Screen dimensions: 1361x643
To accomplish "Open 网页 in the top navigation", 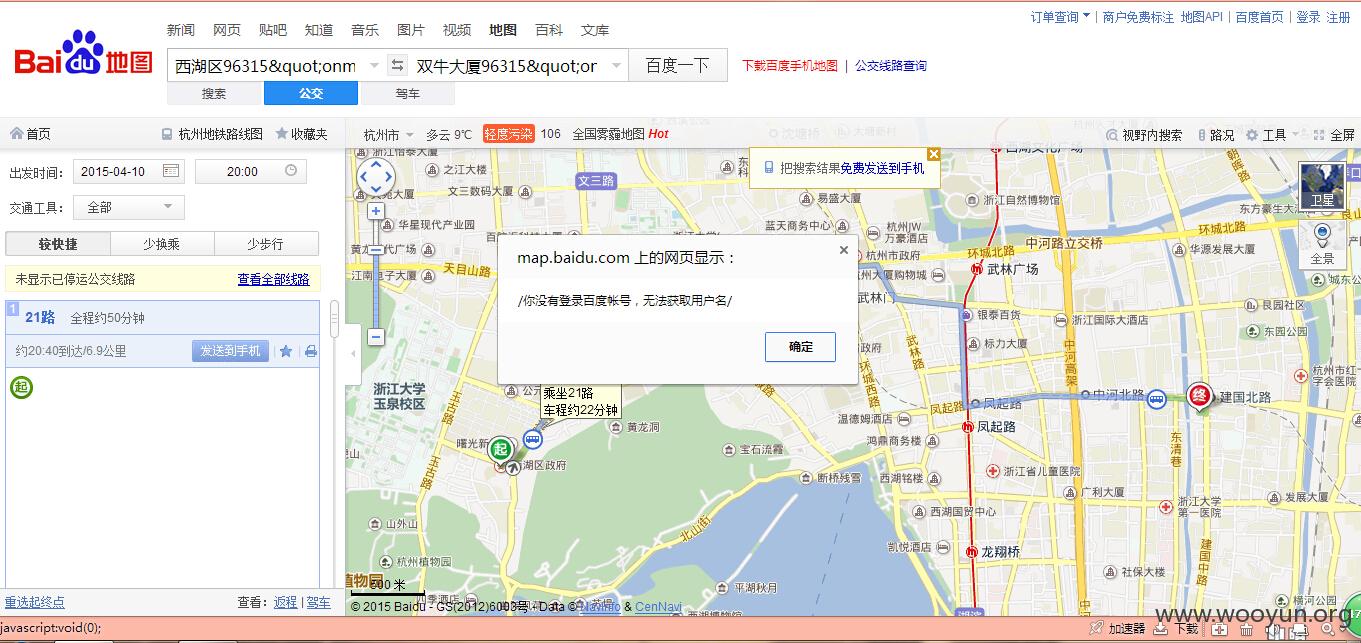I will [227, 30].
